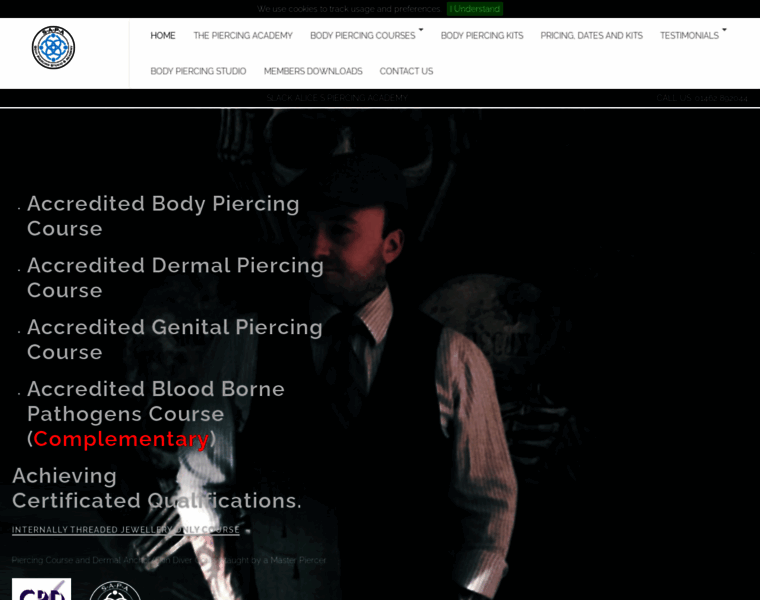Go to Body Piercing Studio page
Viewport: 760px width, 600px height.
[x=198, y=71]
